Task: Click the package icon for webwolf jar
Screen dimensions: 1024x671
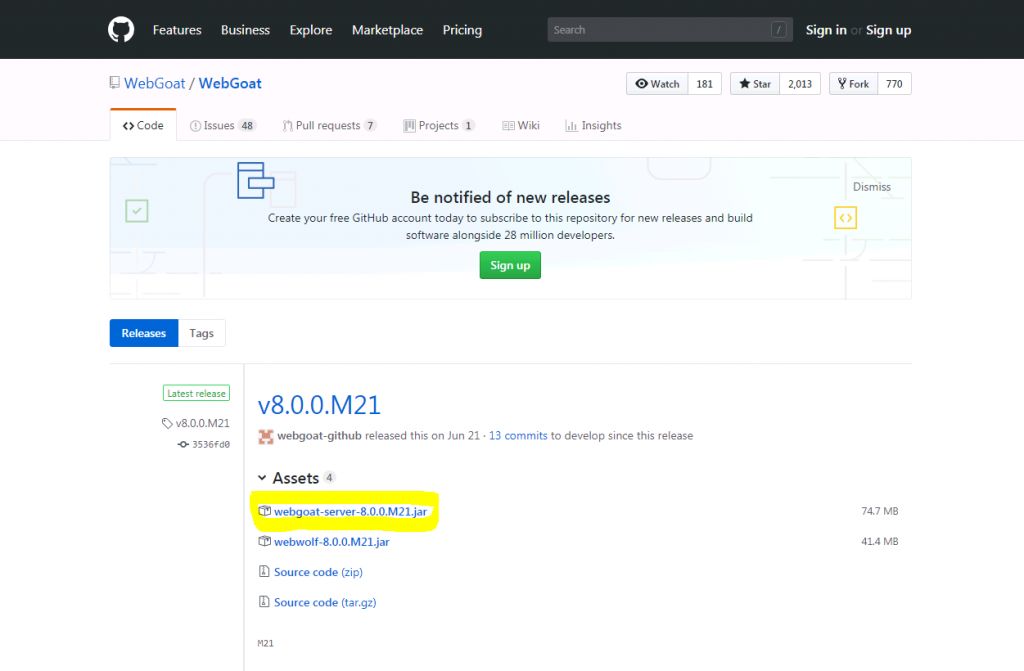Action: click(x=264, y=541)
